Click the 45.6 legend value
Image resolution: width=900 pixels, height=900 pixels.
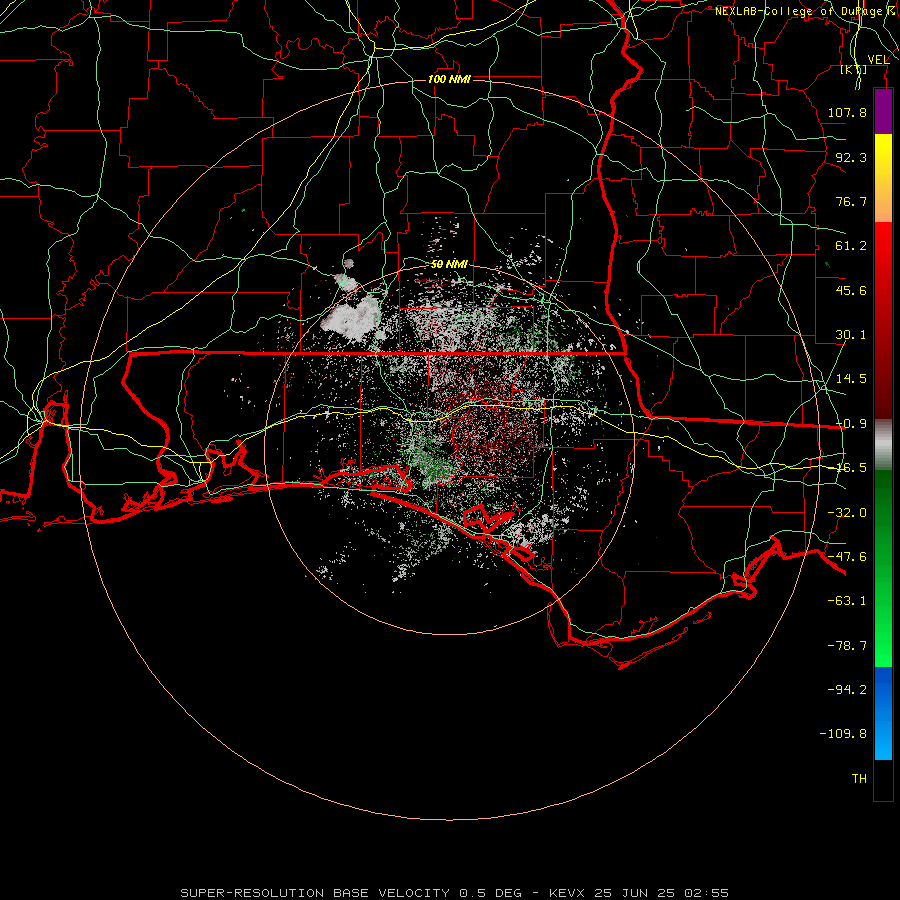pos(851,290)
